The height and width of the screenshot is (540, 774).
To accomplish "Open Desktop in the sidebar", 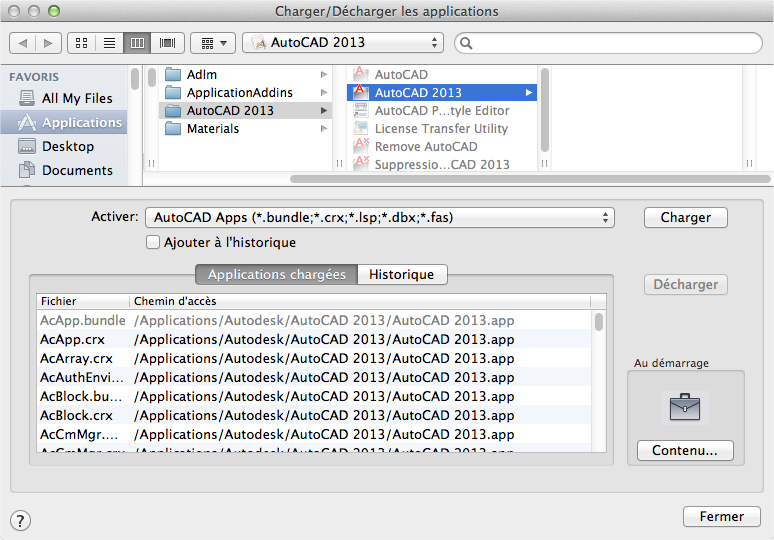I will click(66, 147).
